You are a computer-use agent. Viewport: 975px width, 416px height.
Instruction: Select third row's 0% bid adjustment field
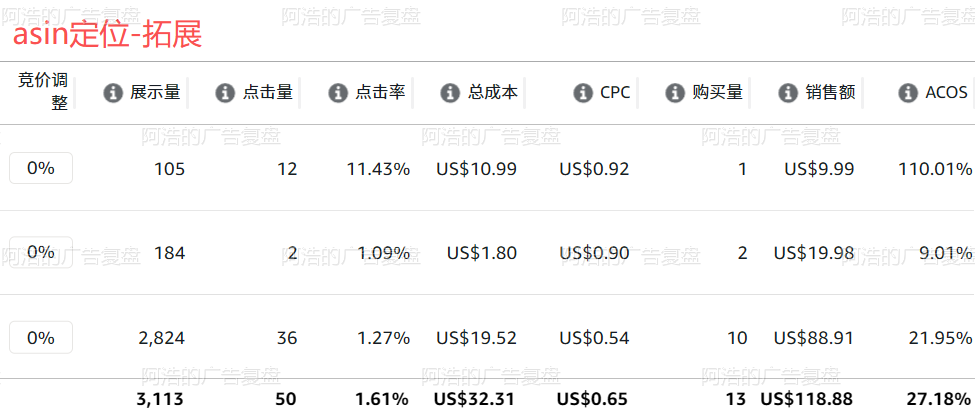[x=41, y=338]
